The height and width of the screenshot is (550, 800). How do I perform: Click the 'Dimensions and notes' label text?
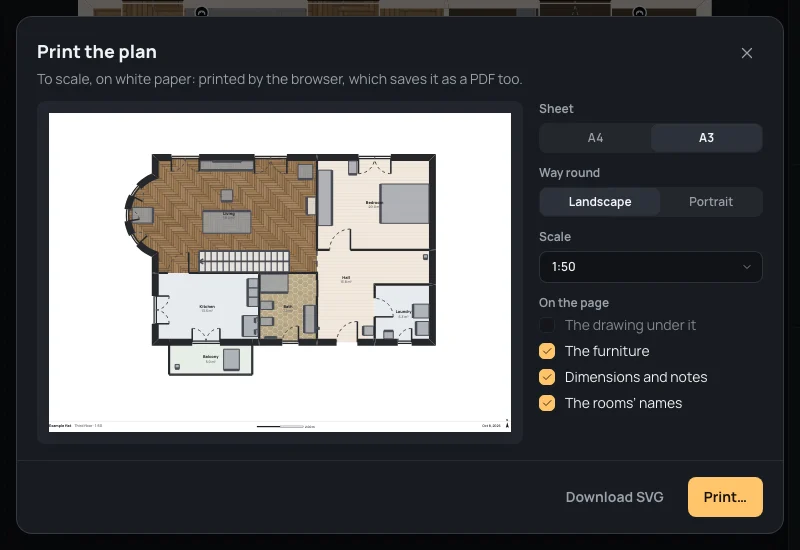pos(636,377)
